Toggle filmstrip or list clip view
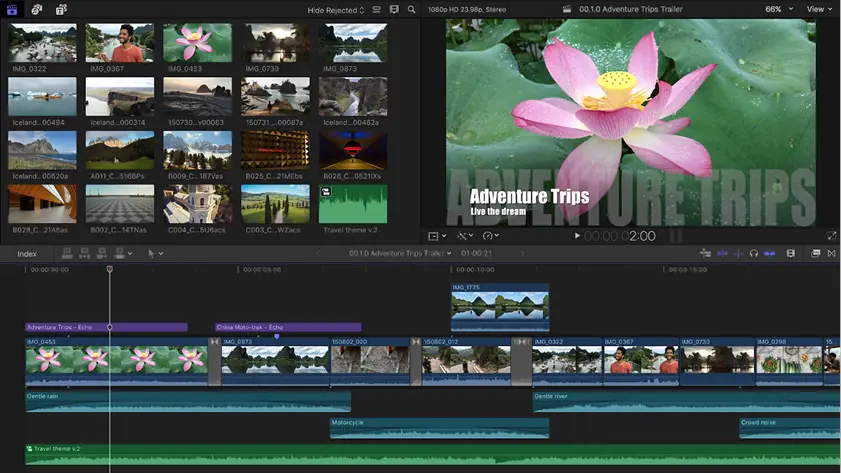 click(x=377, y=9)
